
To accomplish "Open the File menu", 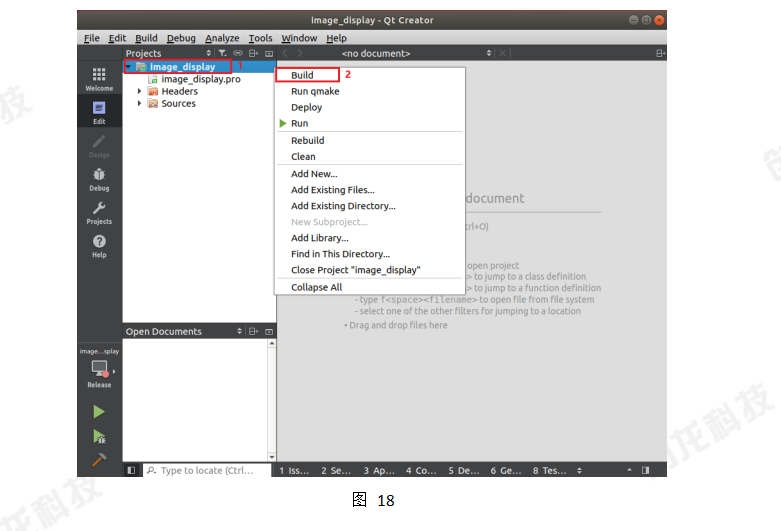I will pyautogui.click(x=92, y=38).
